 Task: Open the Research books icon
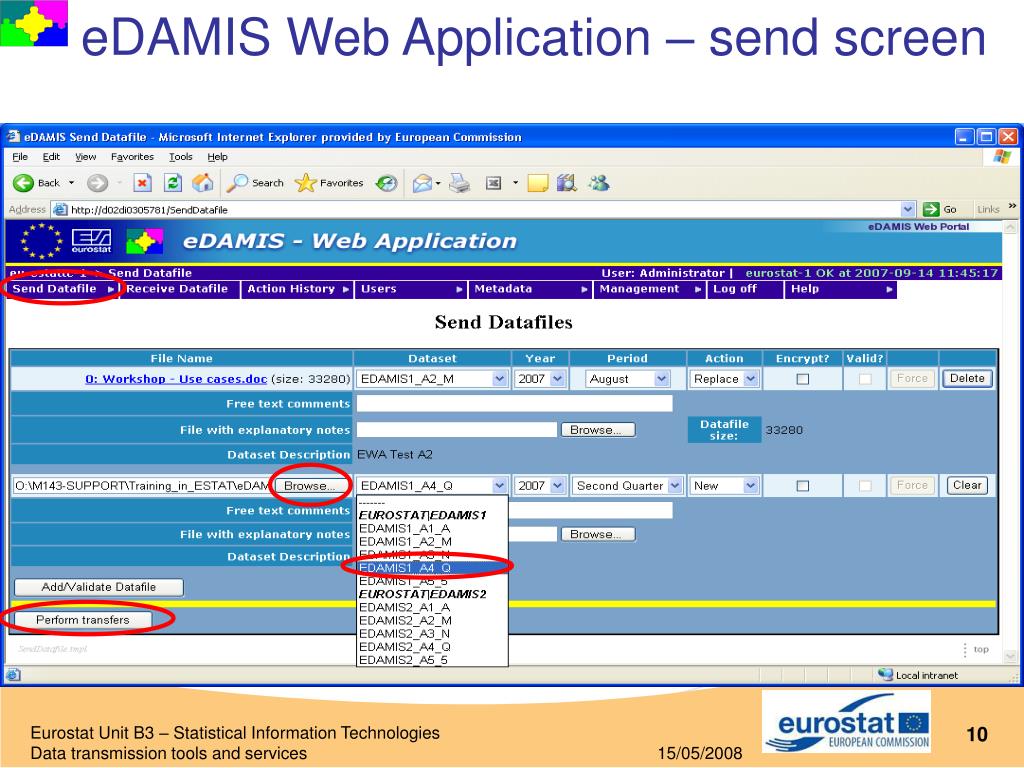(x=567, y=183)
